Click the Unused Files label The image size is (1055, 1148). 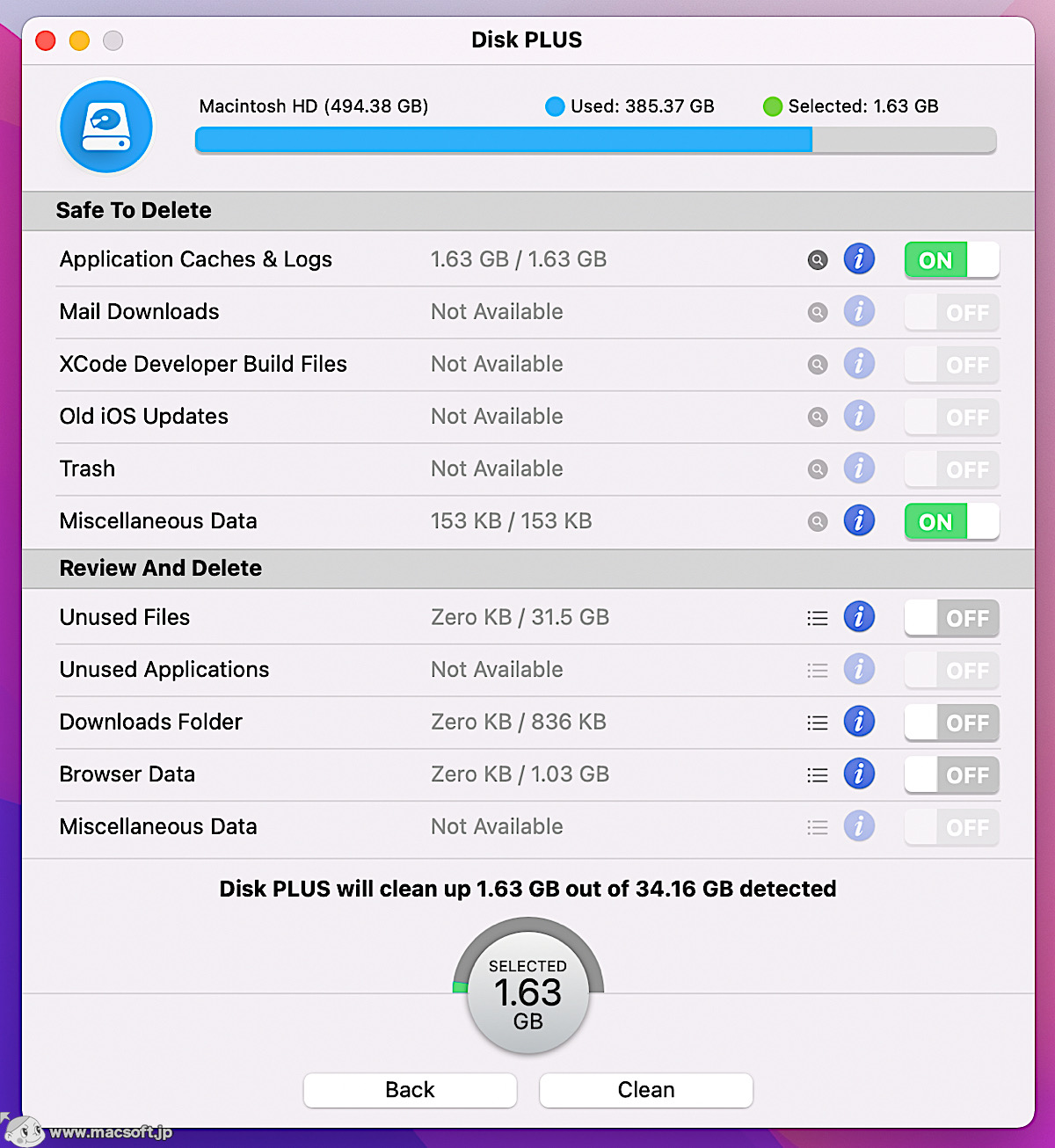(x=125, y=617)
